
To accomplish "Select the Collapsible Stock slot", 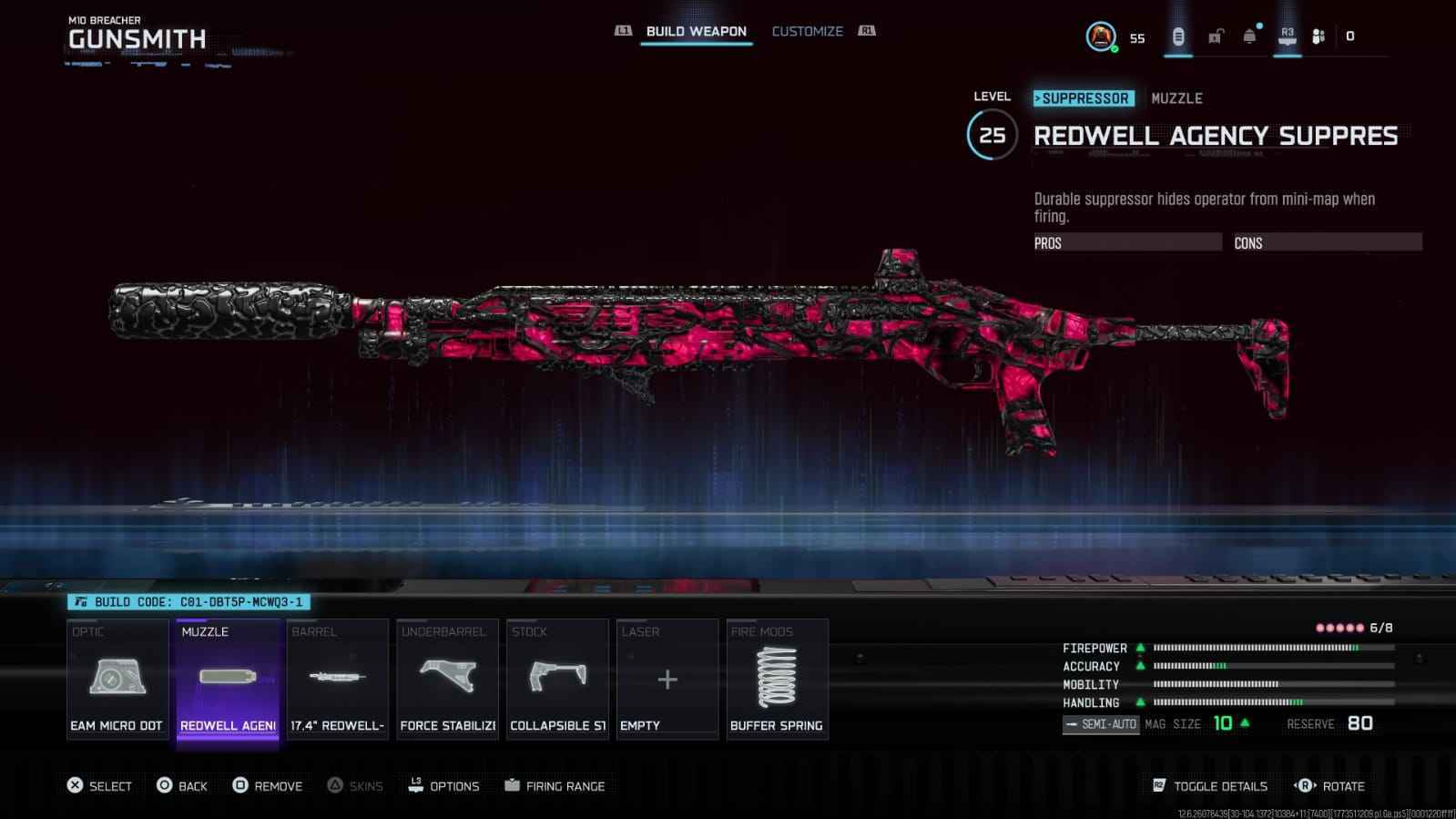I will tap(557, 679).
